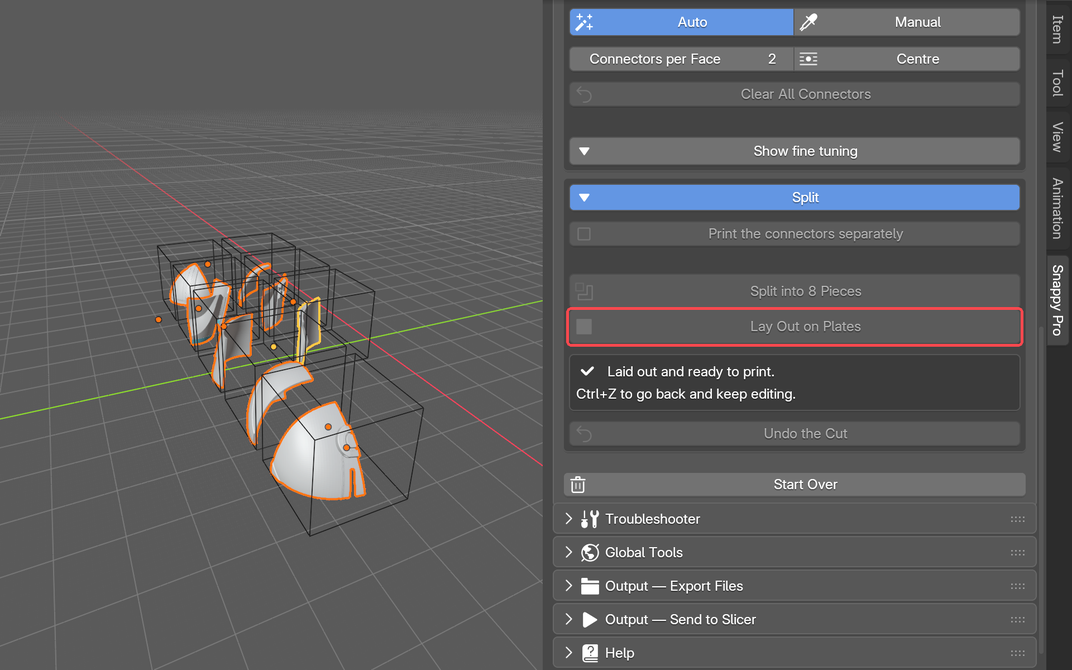Enable Print the connectors separately checkbox
Viewport: 1072px width, 670px height.
[x=584, y=234]
